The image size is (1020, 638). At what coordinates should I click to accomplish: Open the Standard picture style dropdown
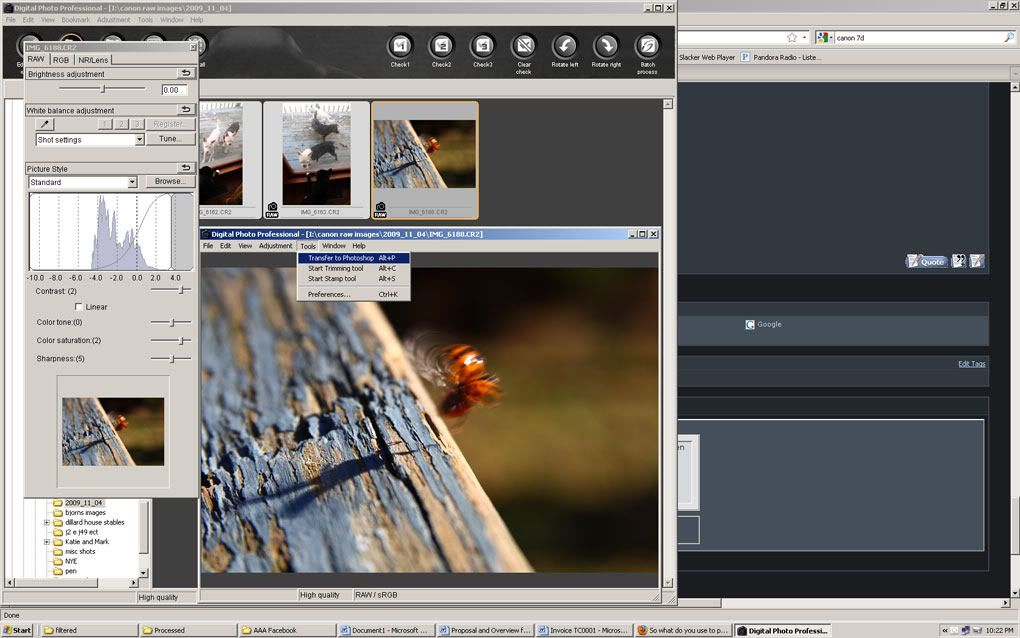(132, 182)
